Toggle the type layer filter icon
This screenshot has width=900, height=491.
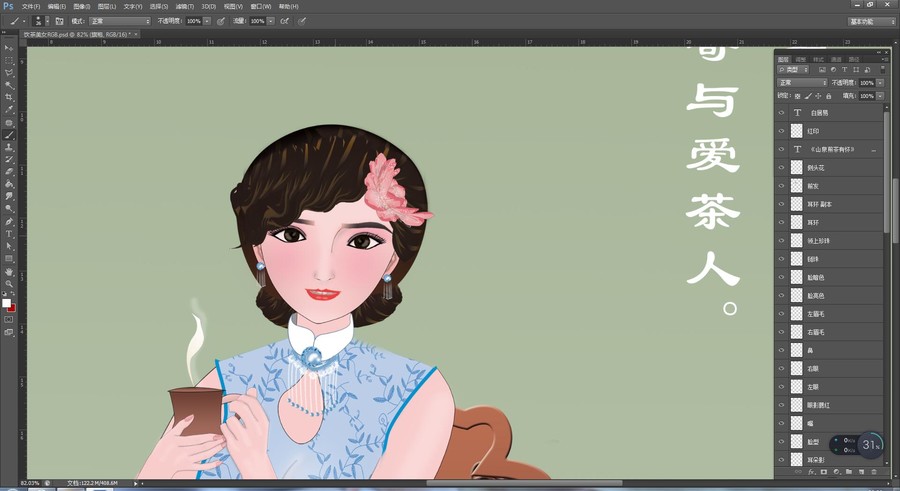[844, 69]
